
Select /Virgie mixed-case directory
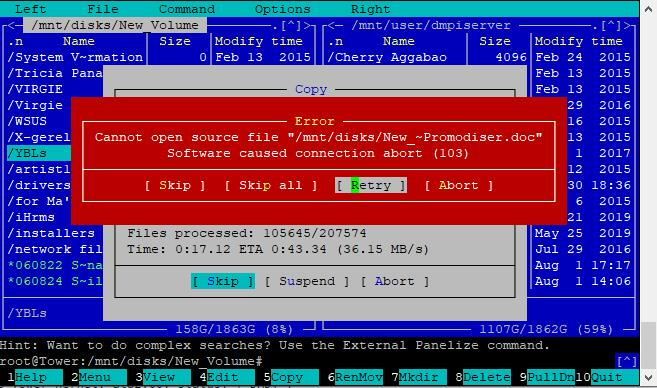(x=35, y=105)
